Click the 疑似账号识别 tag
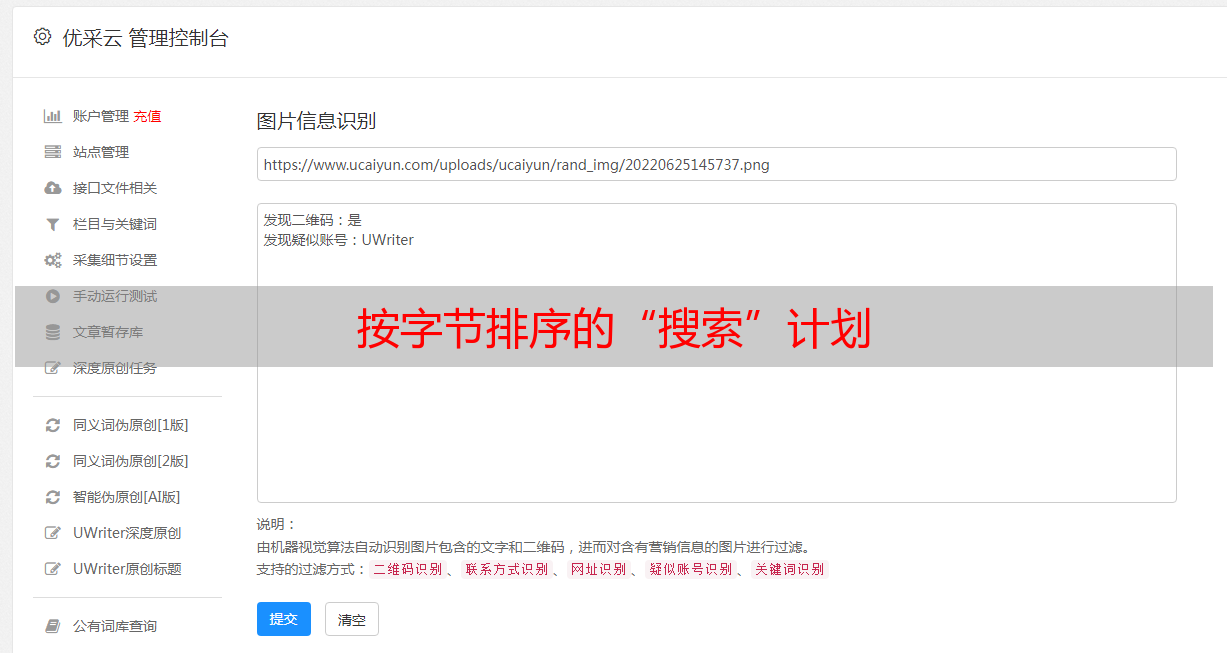This screenshot has height=653, width=1227. (690, 569)
